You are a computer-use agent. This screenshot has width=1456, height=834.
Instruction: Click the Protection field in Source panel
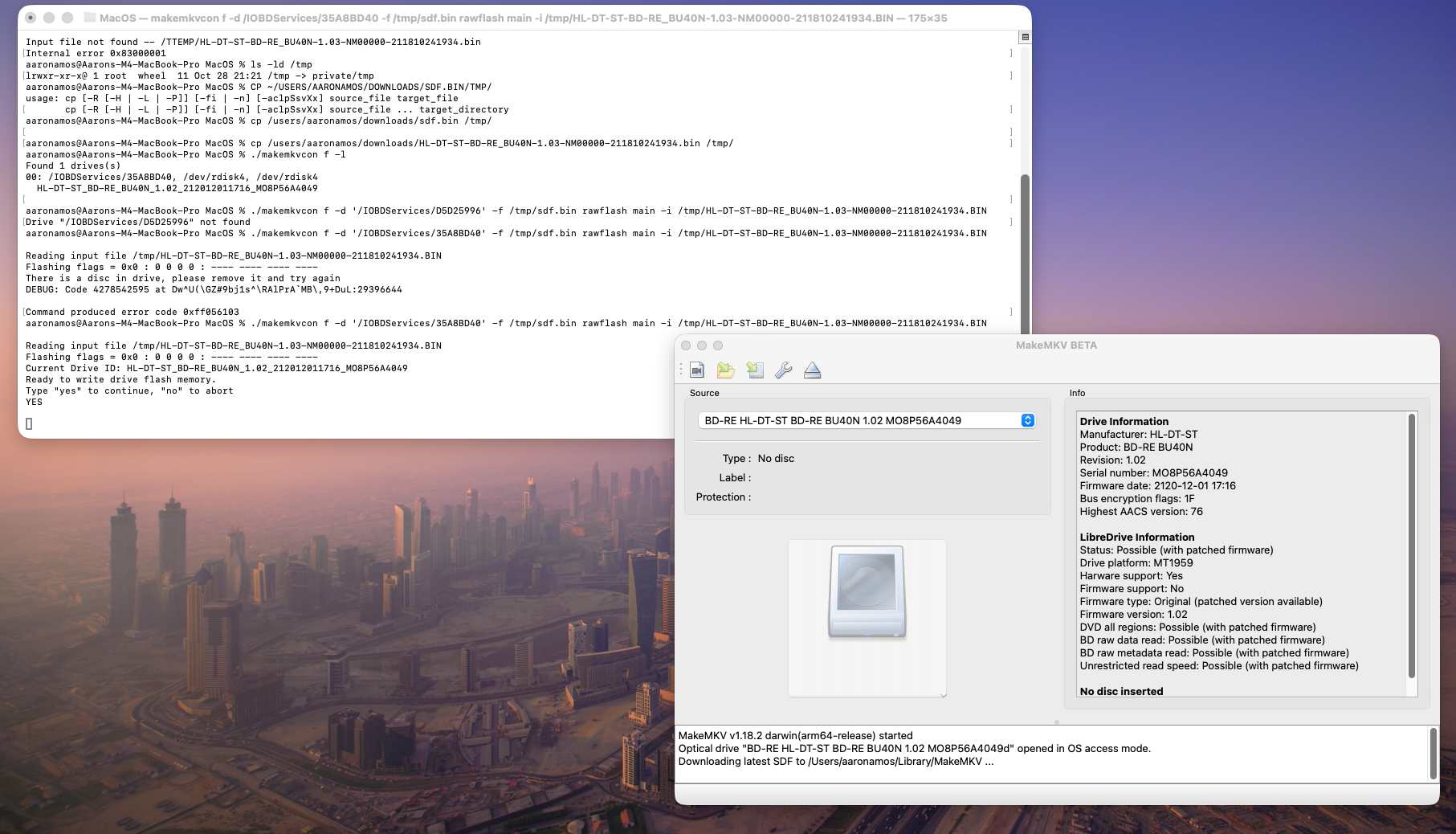pos(722,497)
